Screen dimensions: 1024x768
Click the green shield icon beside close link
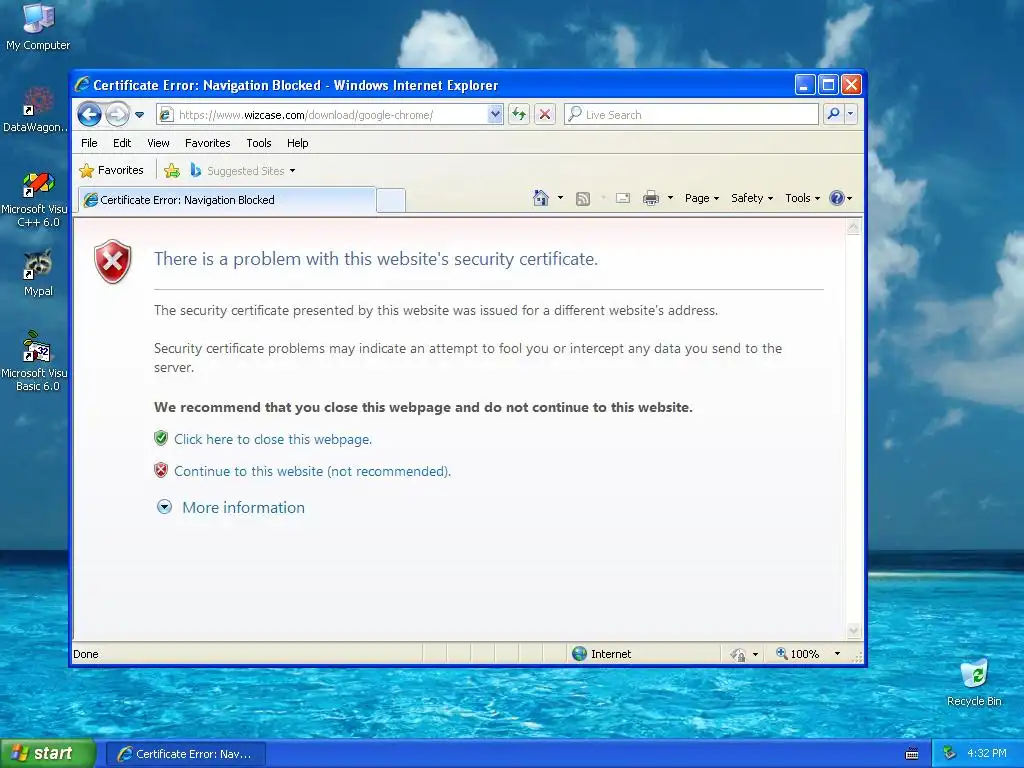coord(161,438)
